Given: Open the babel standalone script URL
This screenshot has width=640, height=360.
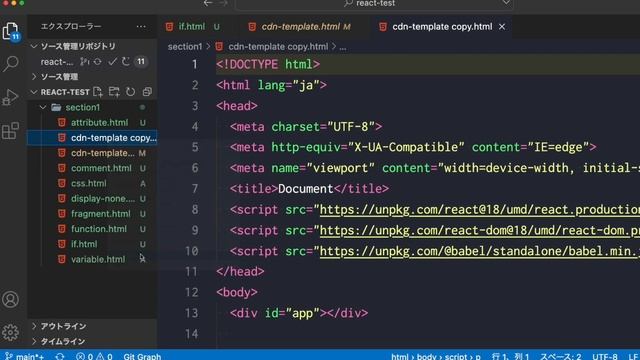Looking at the screenshot, I should tap(479, 251).
